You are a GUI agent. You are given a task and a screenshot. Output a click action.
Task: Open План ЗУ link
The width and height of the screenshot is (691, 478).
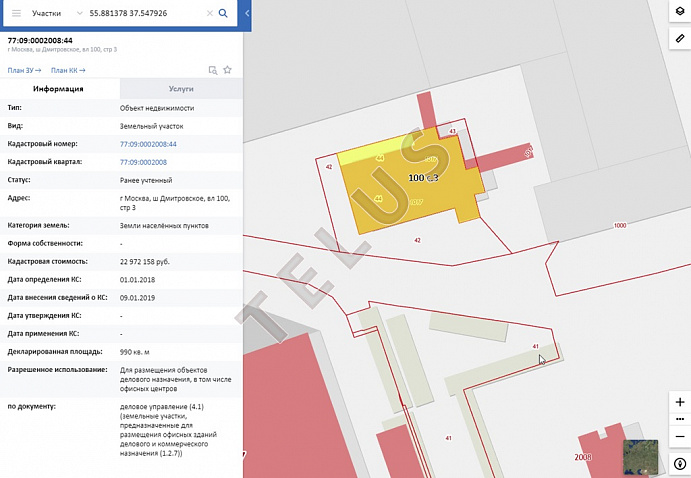click(x=24, y=70)
